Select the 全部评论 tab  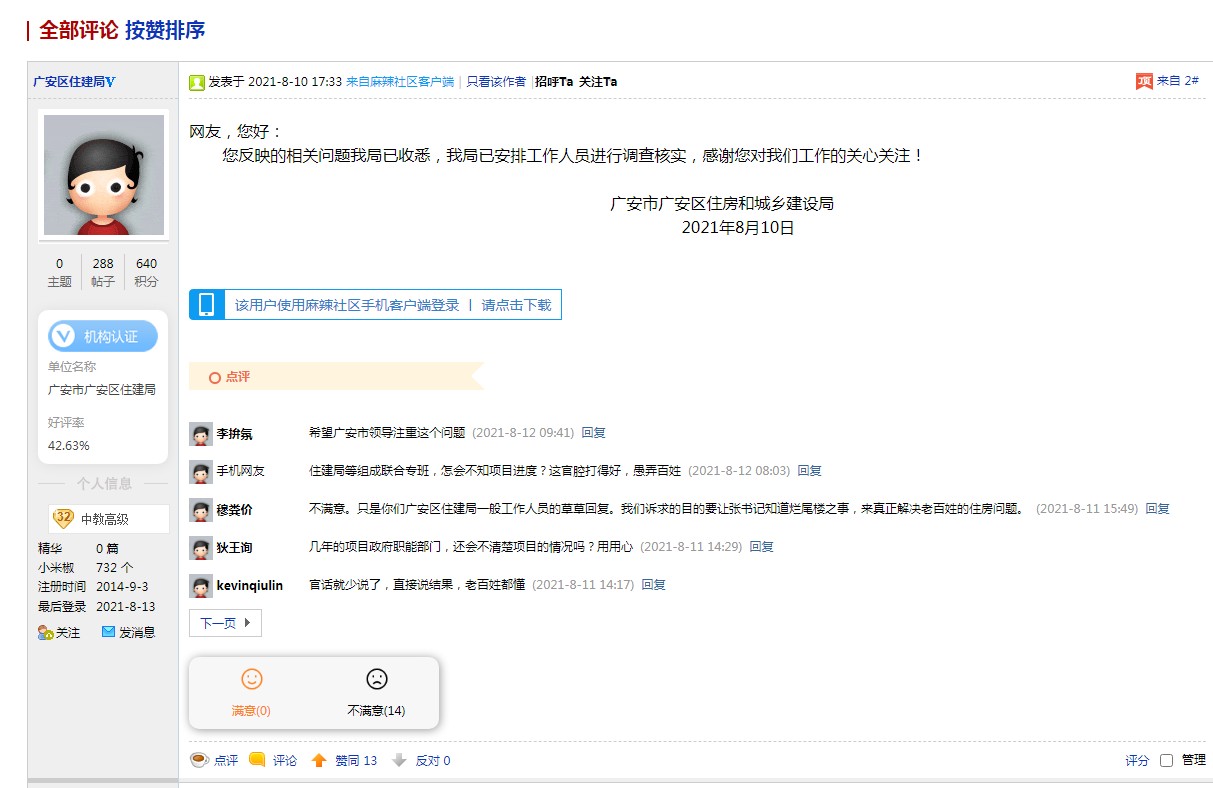coord(78,30)
